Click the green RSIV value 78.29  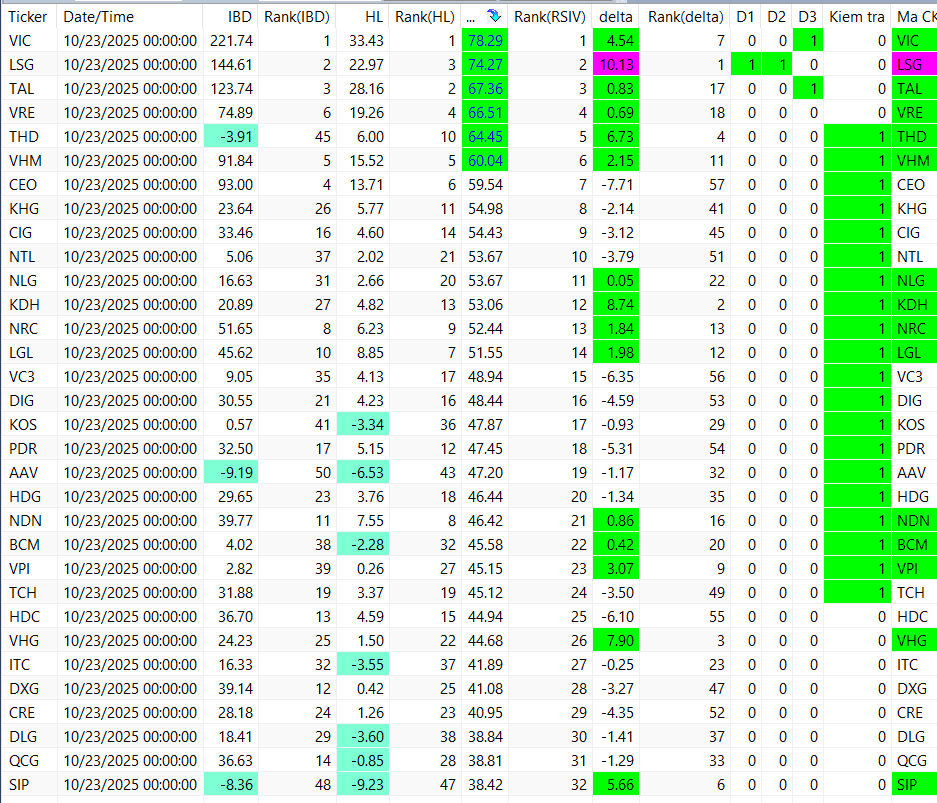point(485,41)
